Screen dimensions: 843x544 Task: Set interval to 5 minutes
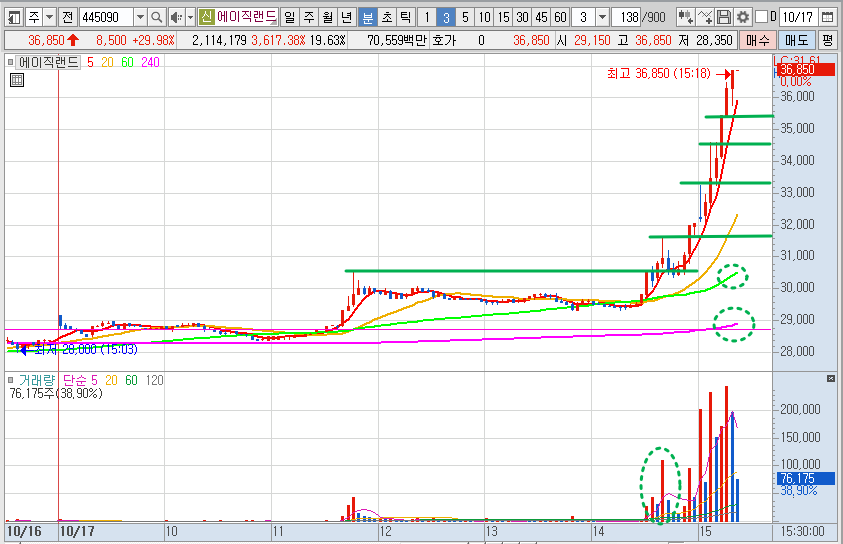point(465,18)
